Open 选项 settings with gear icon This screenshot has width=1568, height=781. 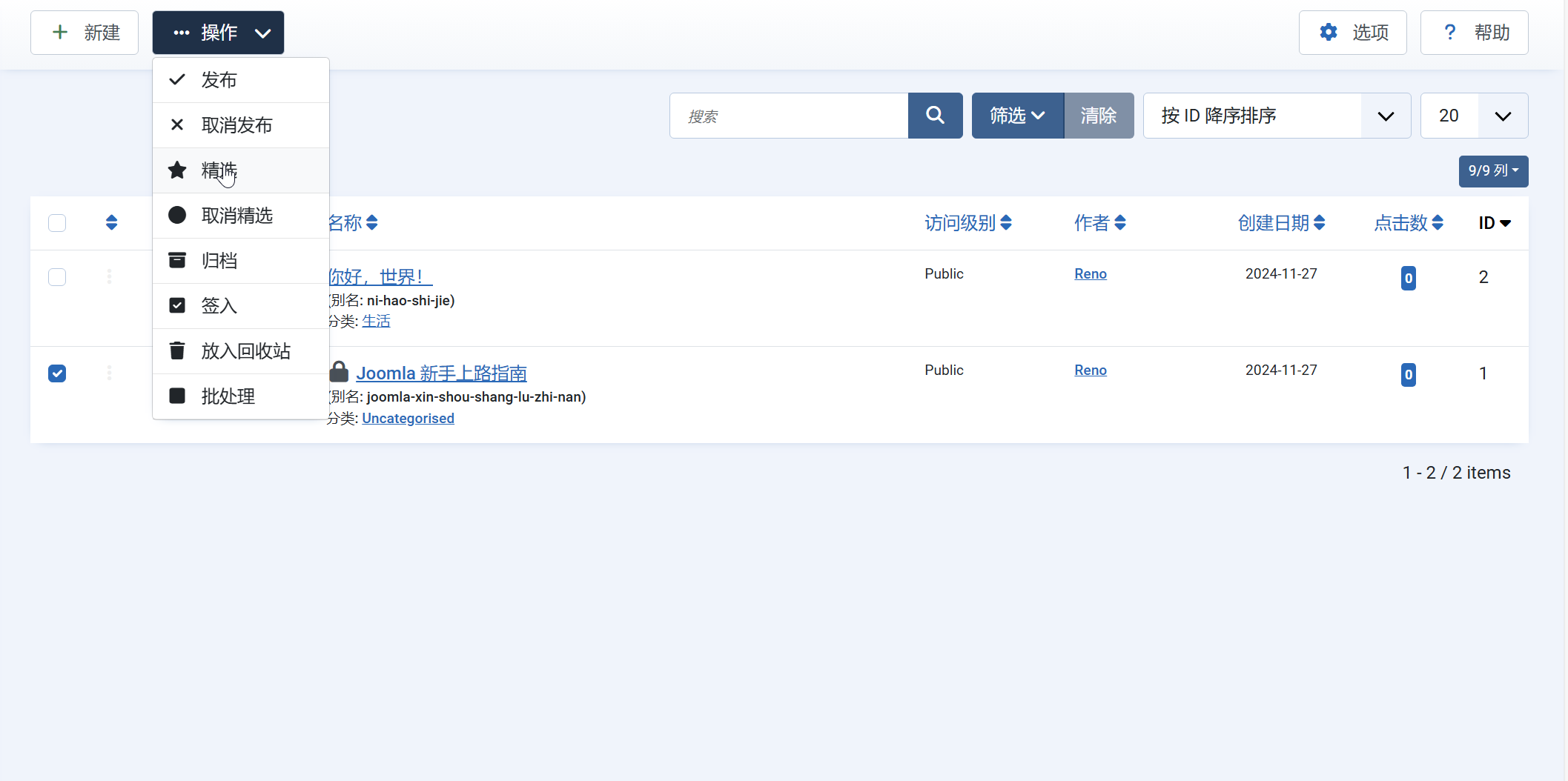point(1352,33)
